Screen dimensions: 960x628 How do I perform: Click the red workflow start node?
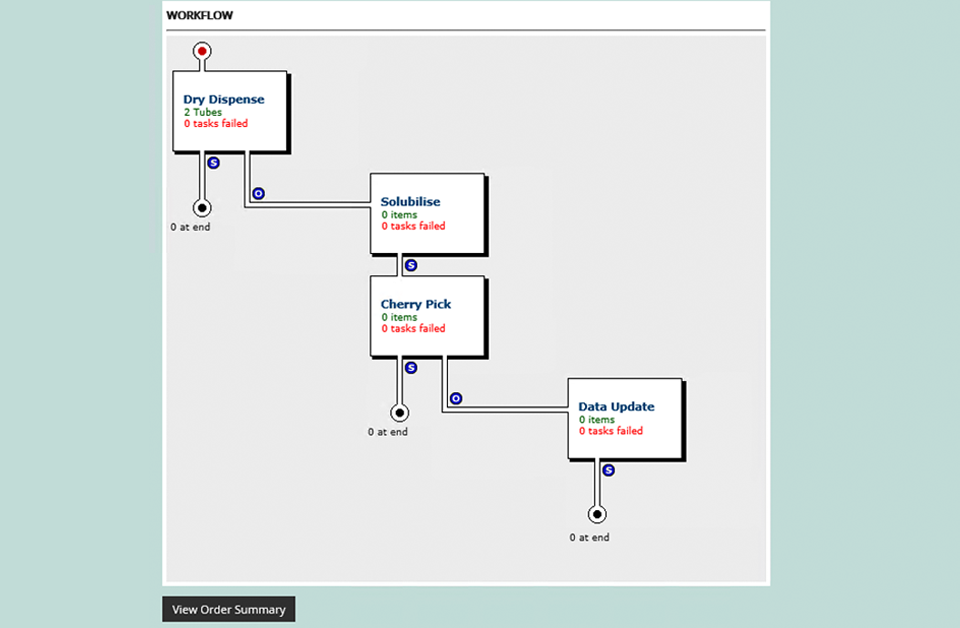202,50
